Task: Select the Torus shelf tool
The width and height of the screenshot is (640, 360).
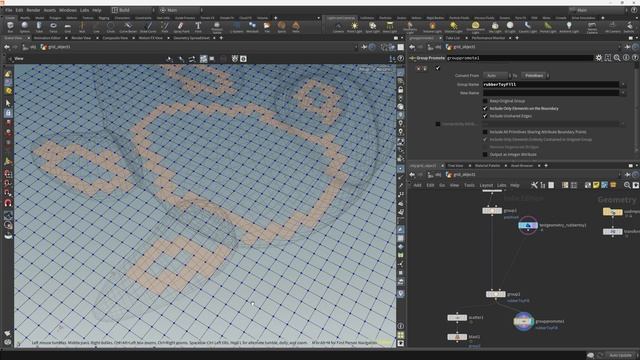Action: click(x=53, y=27)
